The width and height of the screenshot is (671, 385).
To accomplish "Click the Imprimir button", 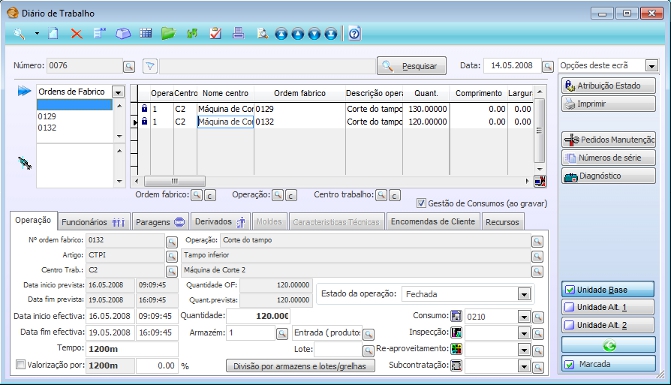I will coord(608,104).
